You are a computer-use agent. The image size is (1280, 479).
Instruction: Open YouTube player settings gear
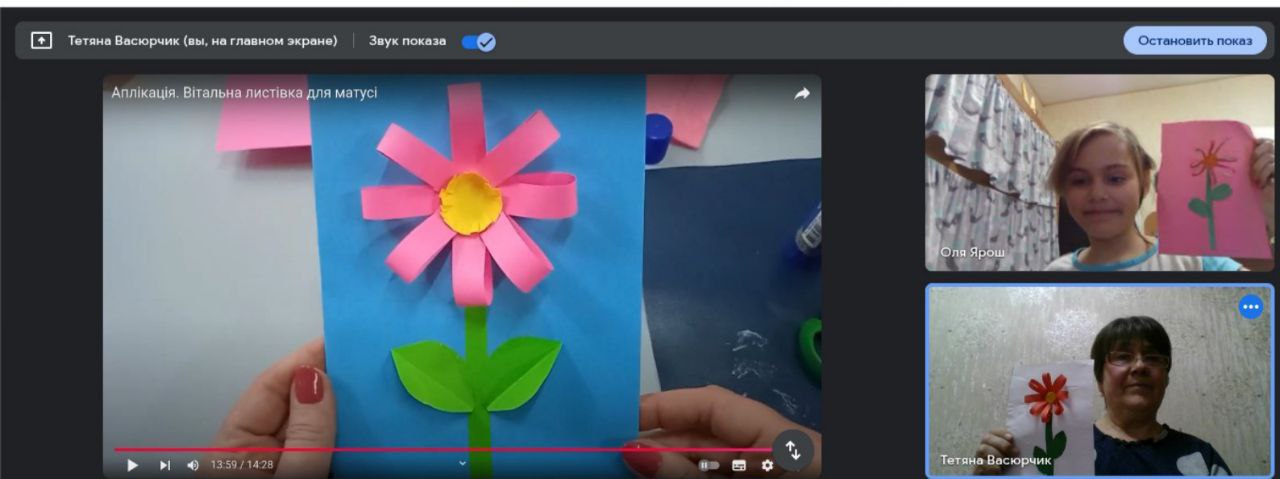click(767, 465)
